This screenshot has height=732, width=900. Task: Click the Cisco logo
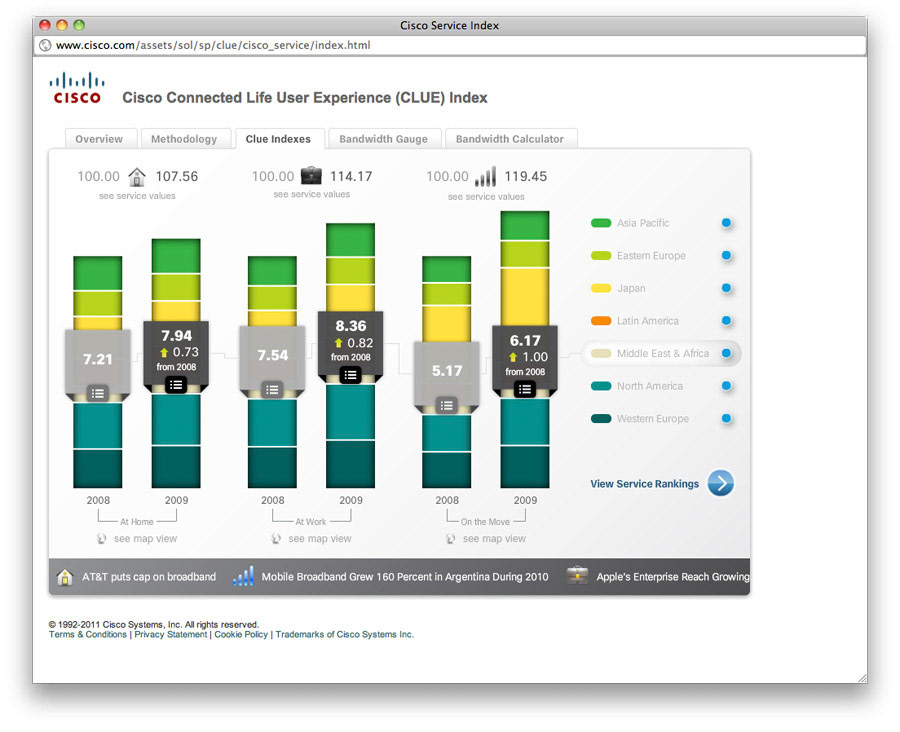coord(77,88)
